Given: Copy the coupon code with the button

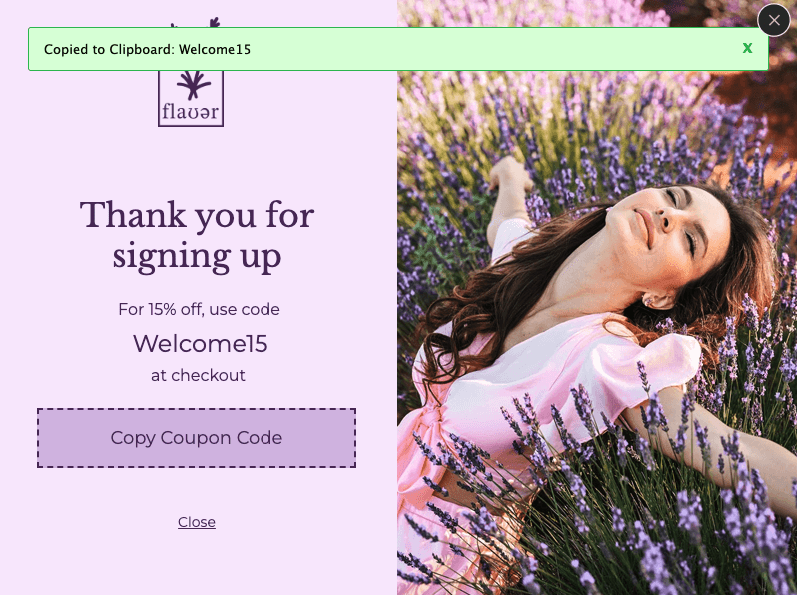Looking at the screenshot, I should [x=196, y=438].
